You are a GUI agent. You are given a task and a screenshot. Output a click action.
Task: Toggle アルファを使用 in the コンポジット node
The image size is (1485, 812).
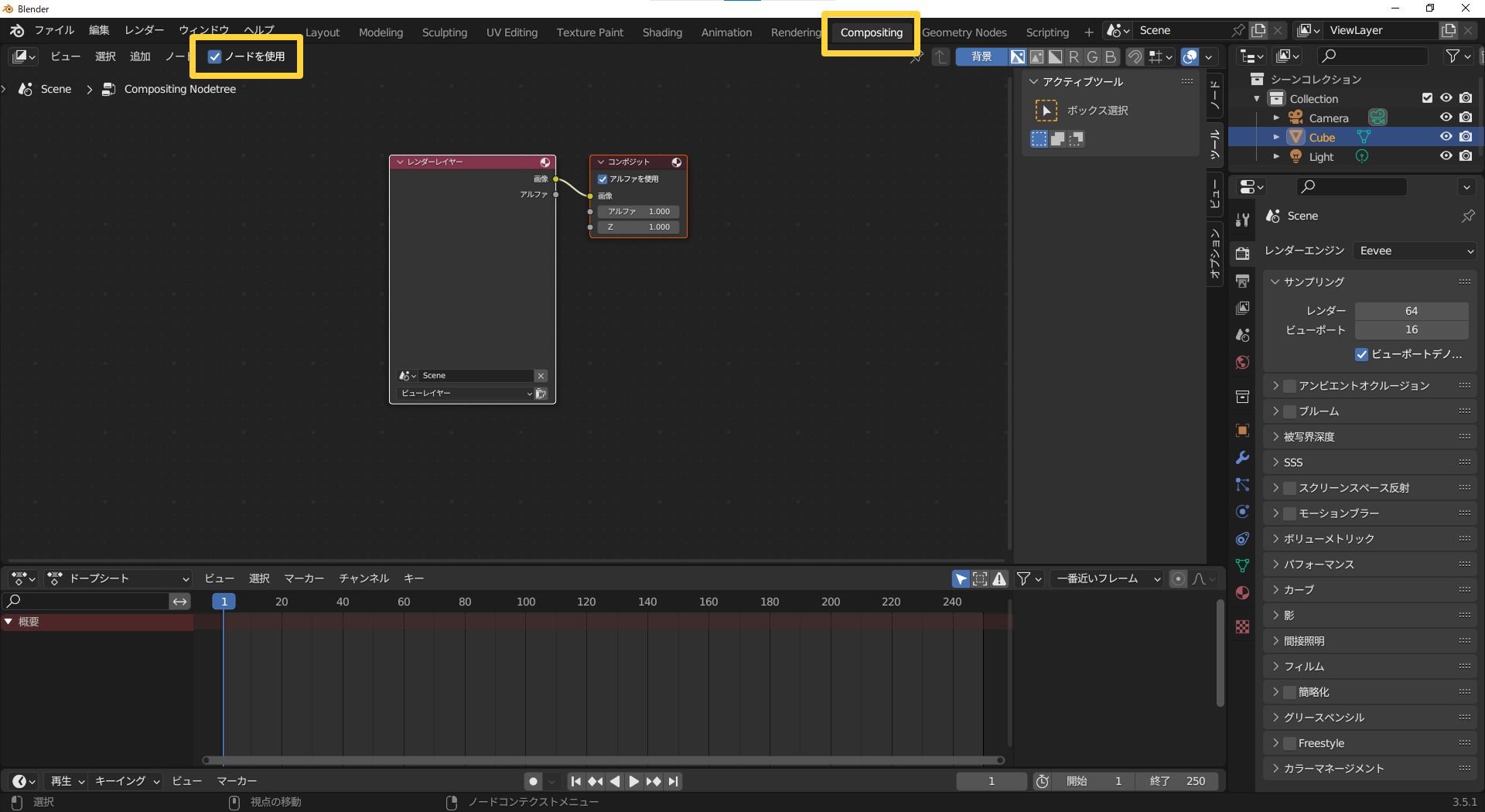(x=602, y=179)
